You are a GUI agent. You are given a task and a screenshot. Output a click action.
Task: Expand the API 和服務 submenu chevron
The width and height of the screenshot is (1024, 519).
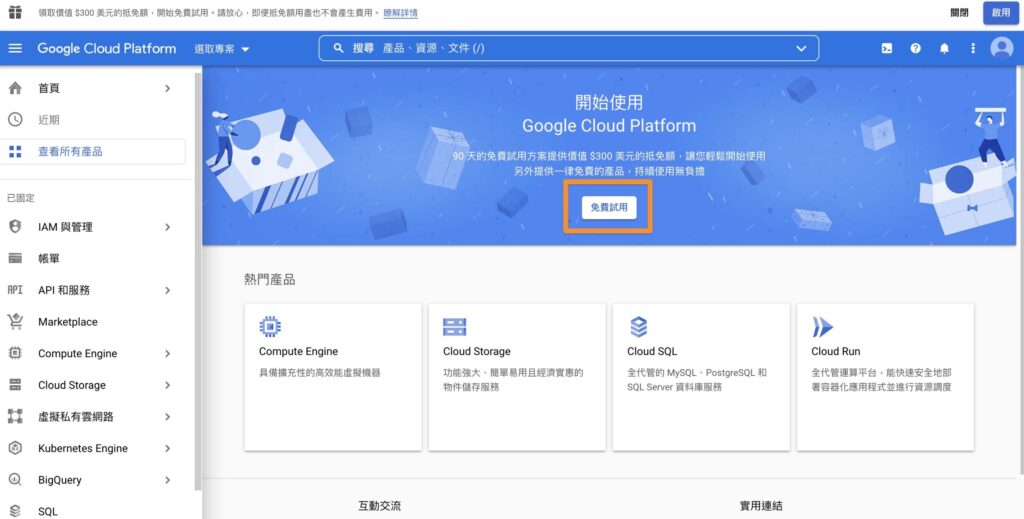click(x=168, y=290)
